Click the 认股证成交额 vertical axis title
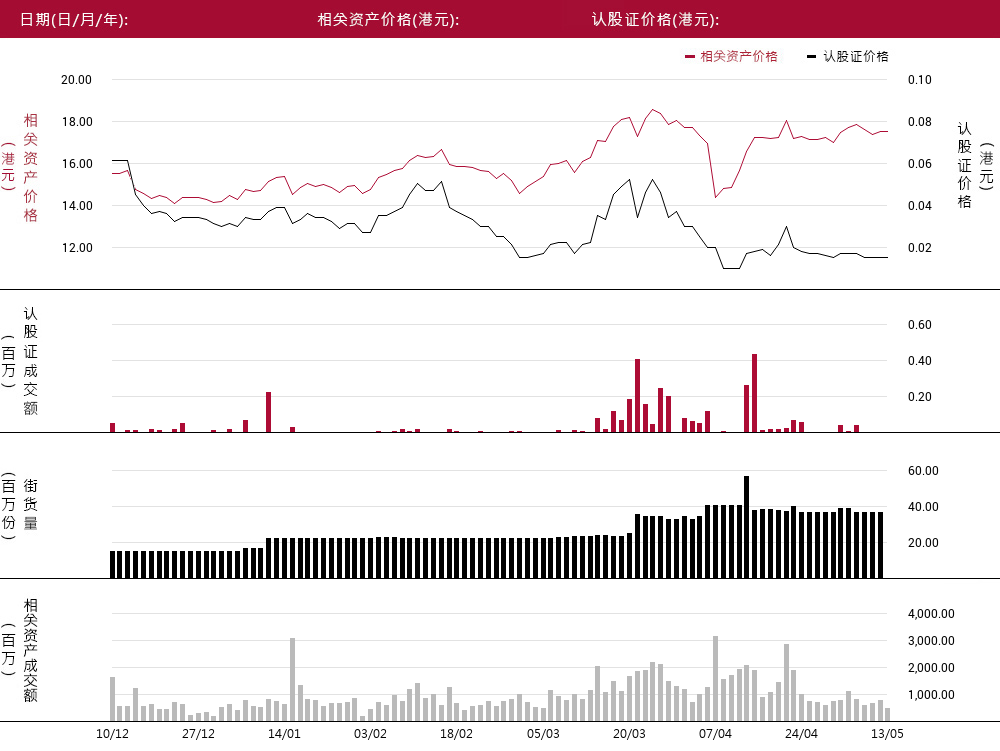 click(x=31, y=361)
